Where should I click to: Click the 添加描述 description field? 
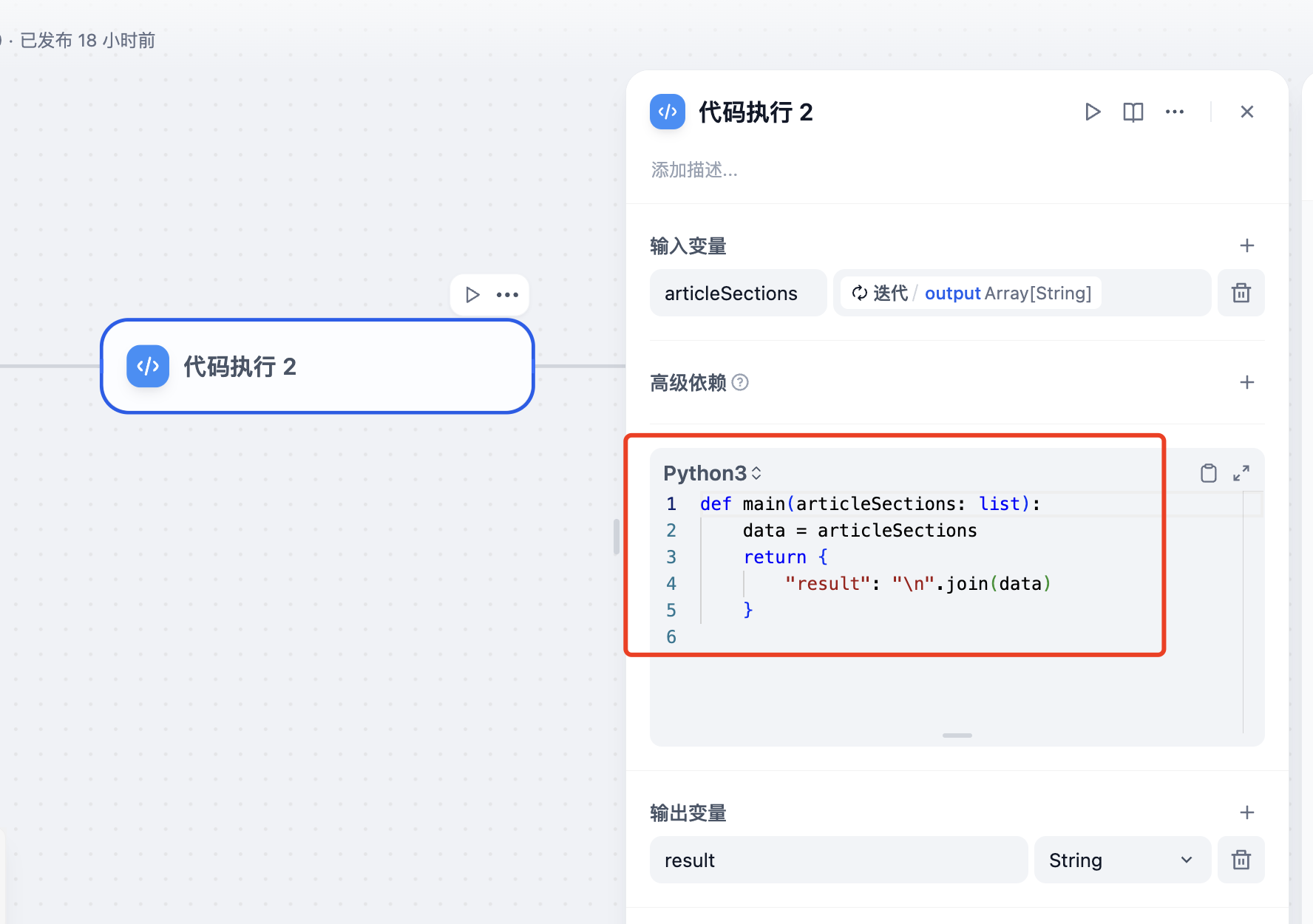(694, 170)
